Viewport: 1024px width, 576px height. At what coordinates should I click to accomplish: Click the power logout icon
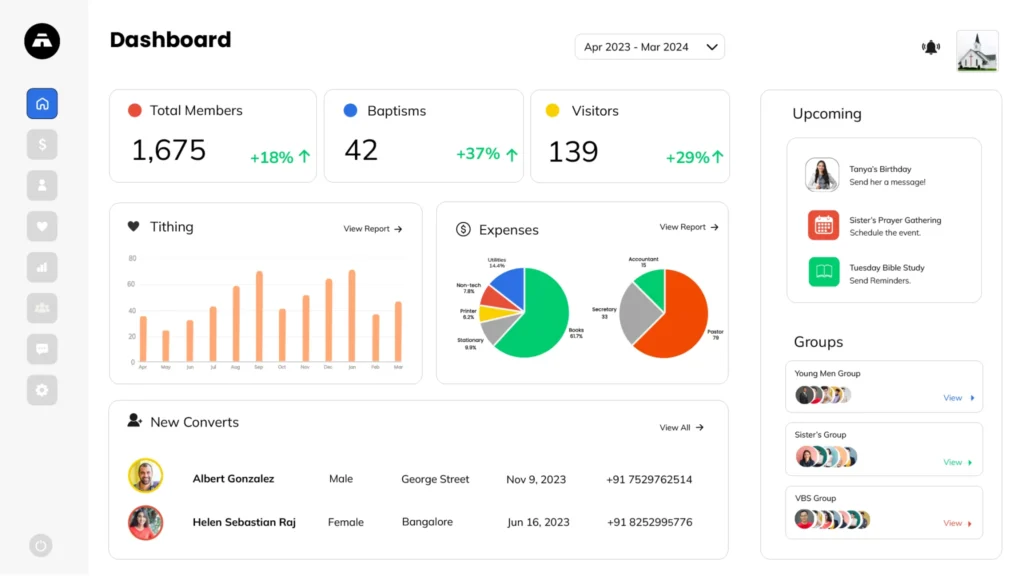coord(40,545)
